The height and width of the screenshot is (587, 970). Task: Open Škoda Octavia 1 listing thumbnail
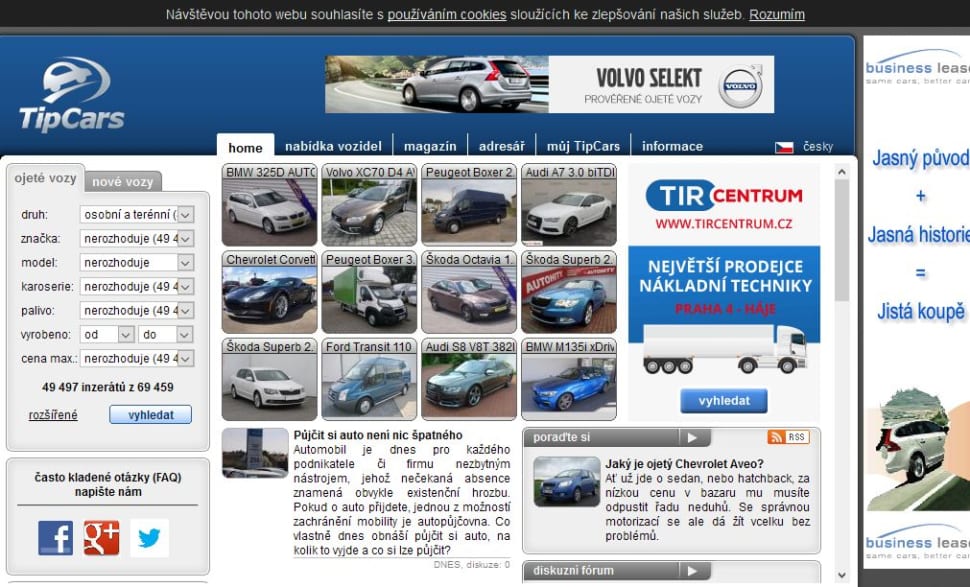(x=469, y=293)
